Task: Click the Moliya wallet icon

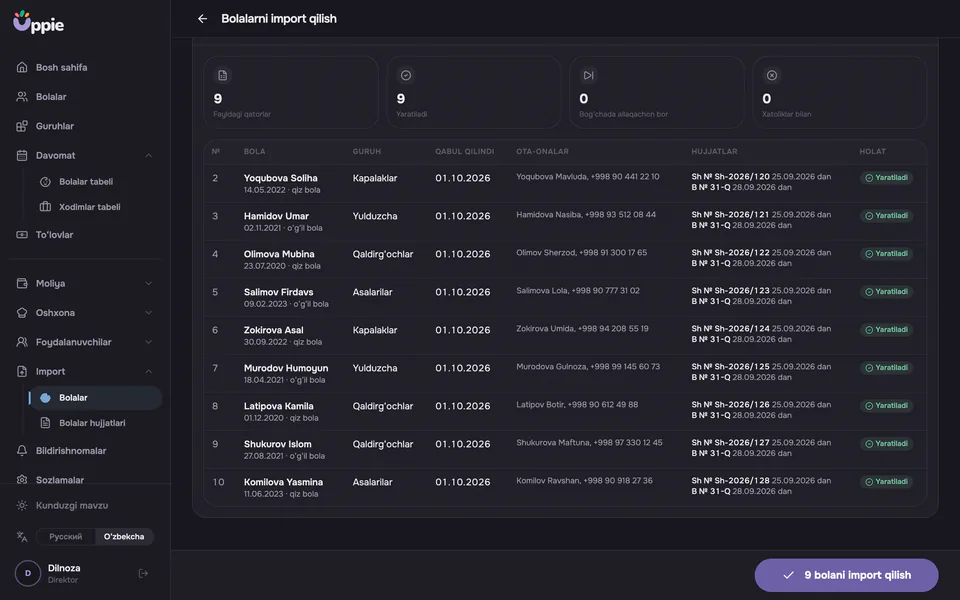Action: pyautogui.click(x=22, y=283)
